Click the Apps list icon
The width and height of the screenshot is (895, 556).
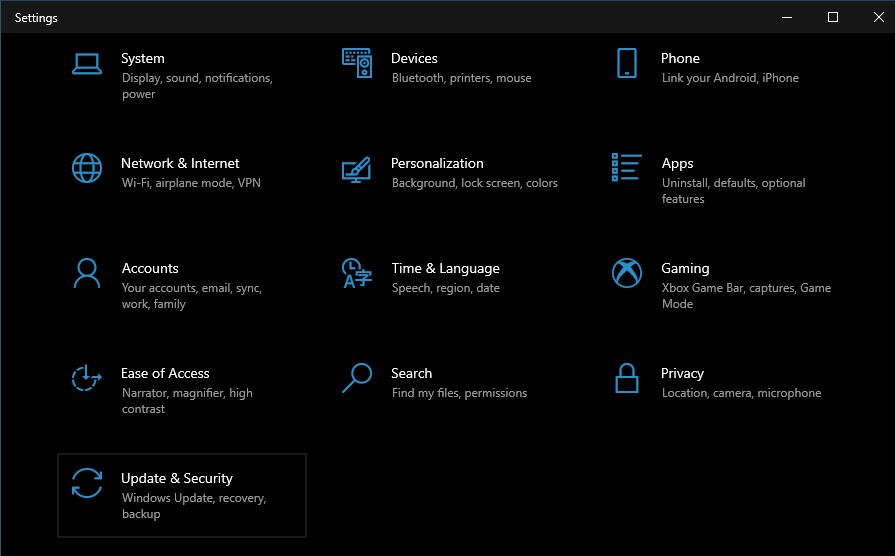tap(627, 167)
